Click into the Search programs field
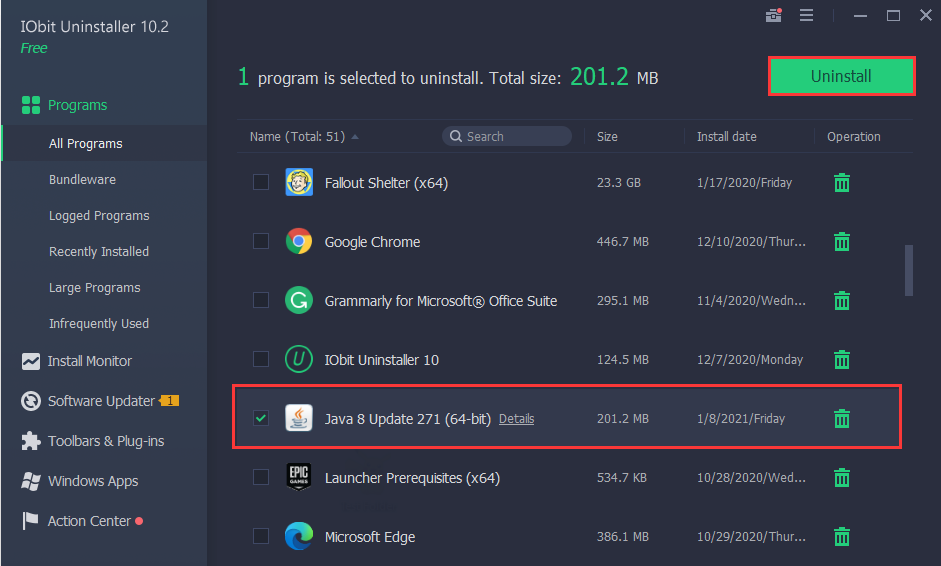 [507, 136]
